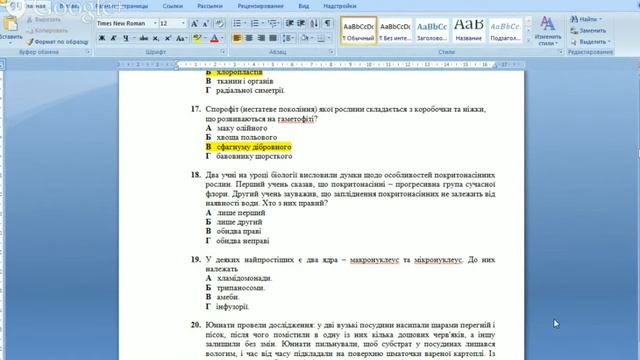The height and width of the screenshot is (360, 640).
Task: Click the Sort (A-Z) icon
Action: point(314,24)
